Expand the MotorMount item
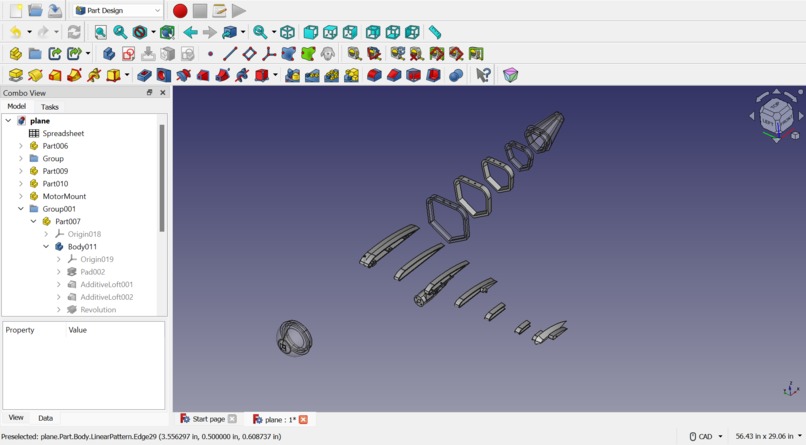806x445 pixels. (x=21, y=196)
